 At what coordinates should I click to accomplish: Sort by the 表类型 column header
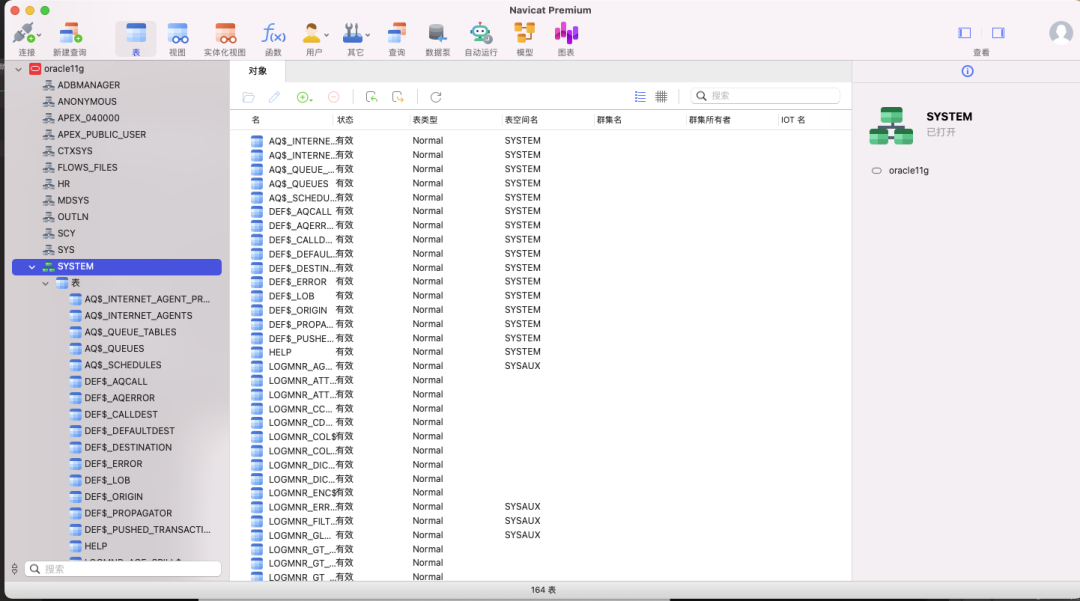425,120
